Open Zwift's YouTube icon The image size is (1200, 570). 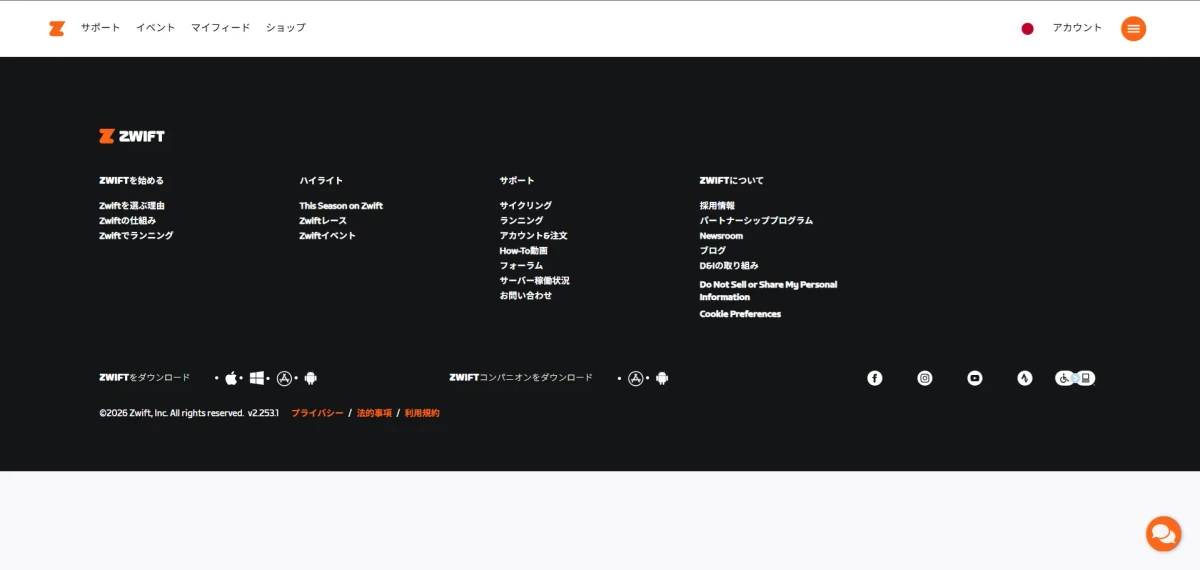click(x=975, y=378)
